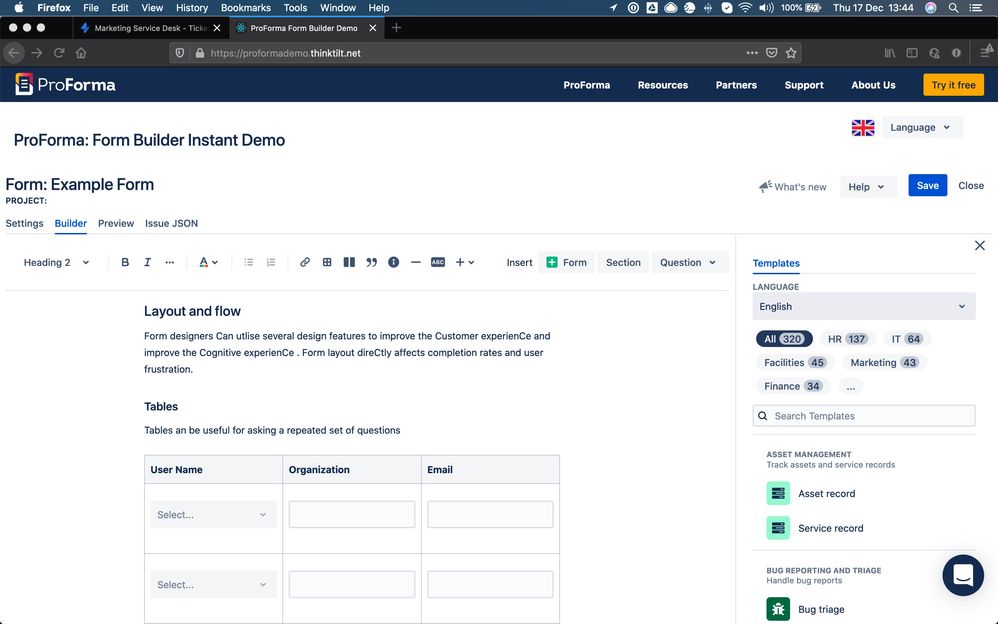
Task: Click the Form insert button
Action: coord(566,262)
